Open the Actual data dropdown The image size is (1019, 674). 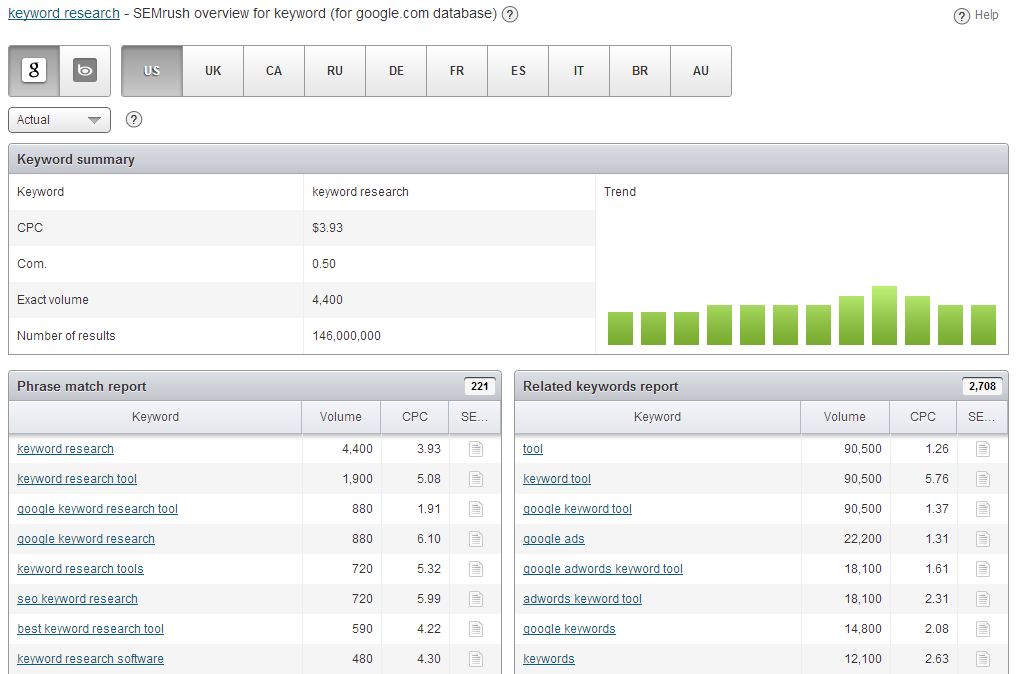[x=59, y=120]
